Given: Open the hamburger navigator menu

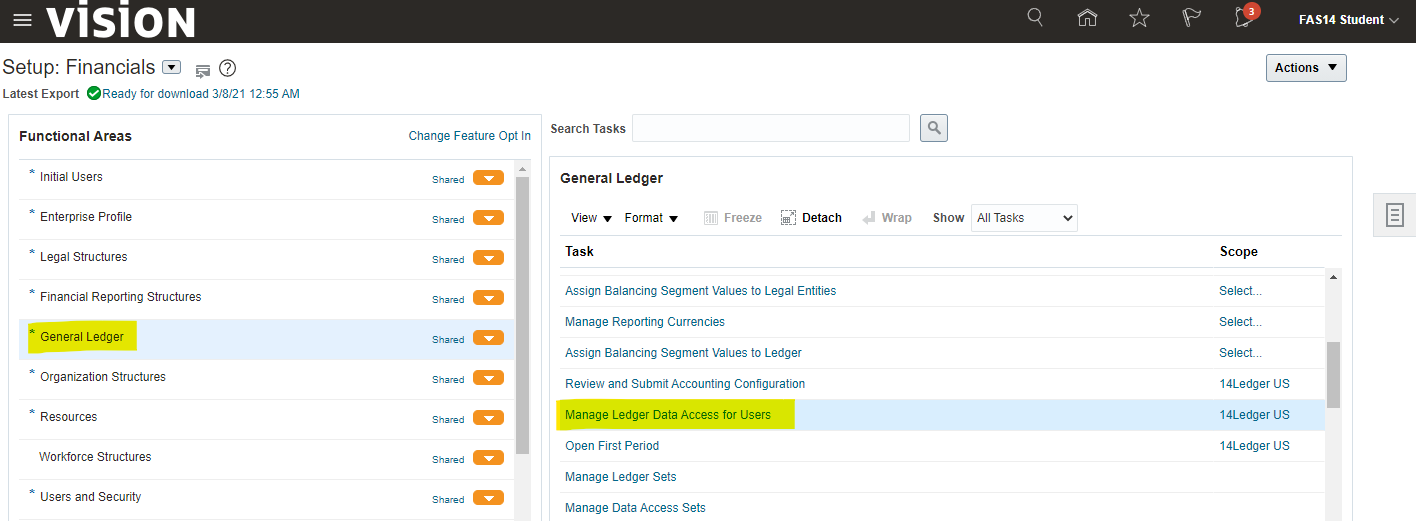Looking at the screenshot, I should point(22,20).
